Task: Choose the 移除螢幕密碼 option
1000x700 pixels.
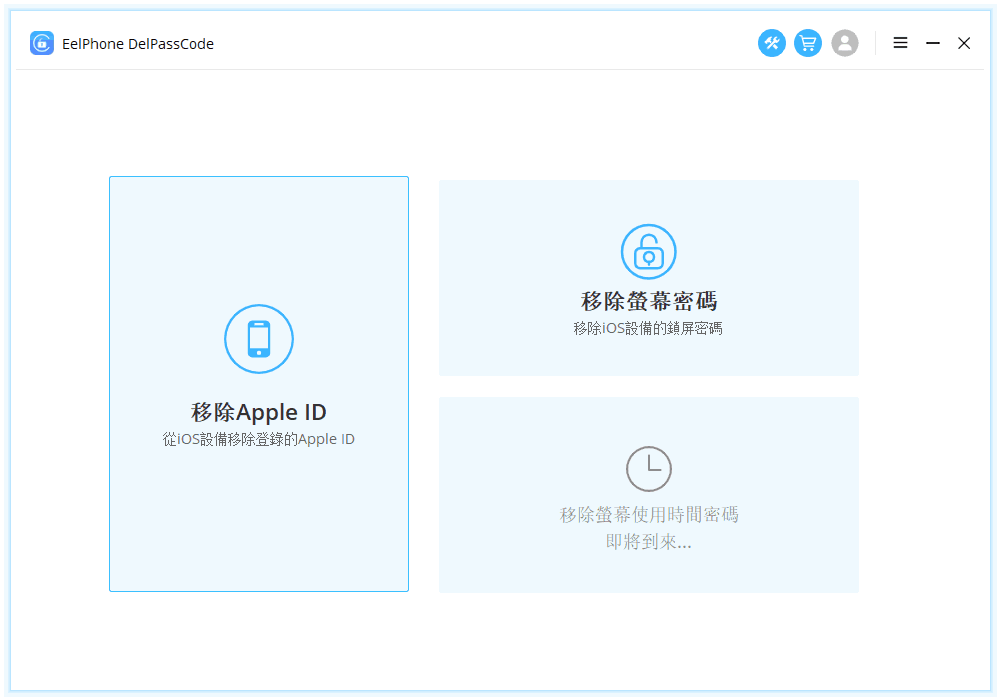Action: tap(649, 301)
